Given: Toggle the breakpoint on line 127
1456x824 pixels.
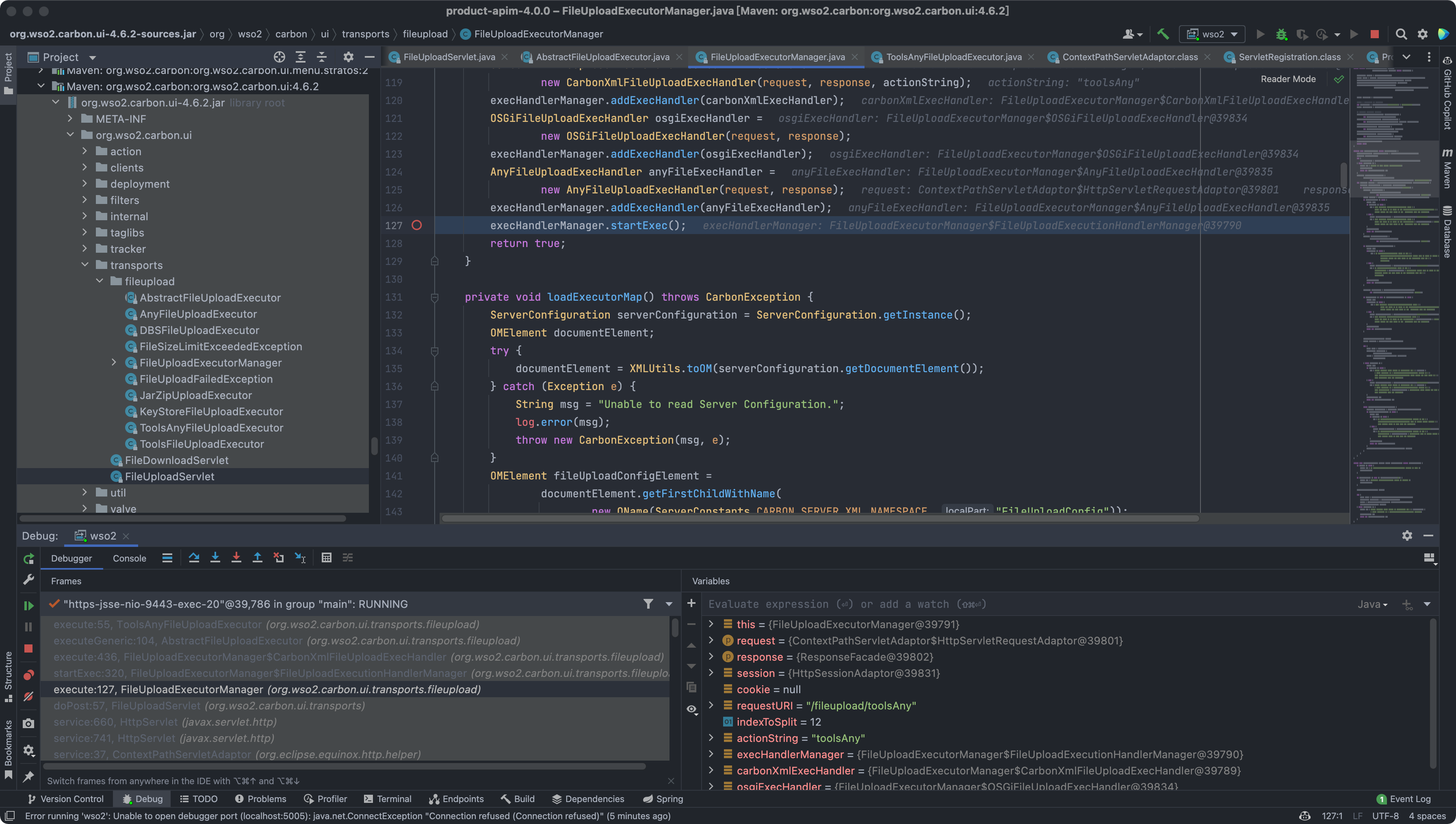Looking at the screenshot, I should [417, 225].
